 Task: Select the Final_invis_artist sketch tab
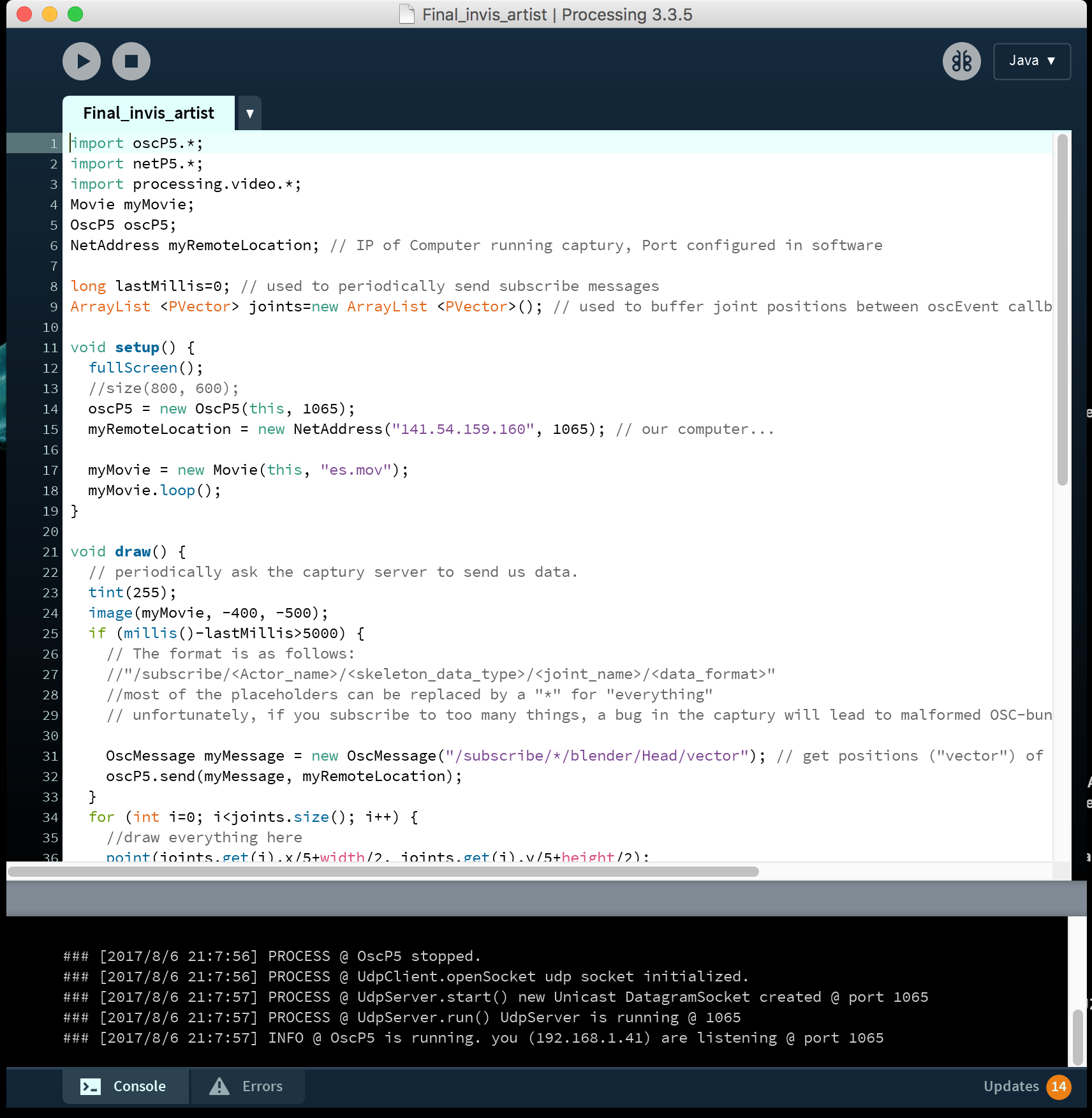149,113
